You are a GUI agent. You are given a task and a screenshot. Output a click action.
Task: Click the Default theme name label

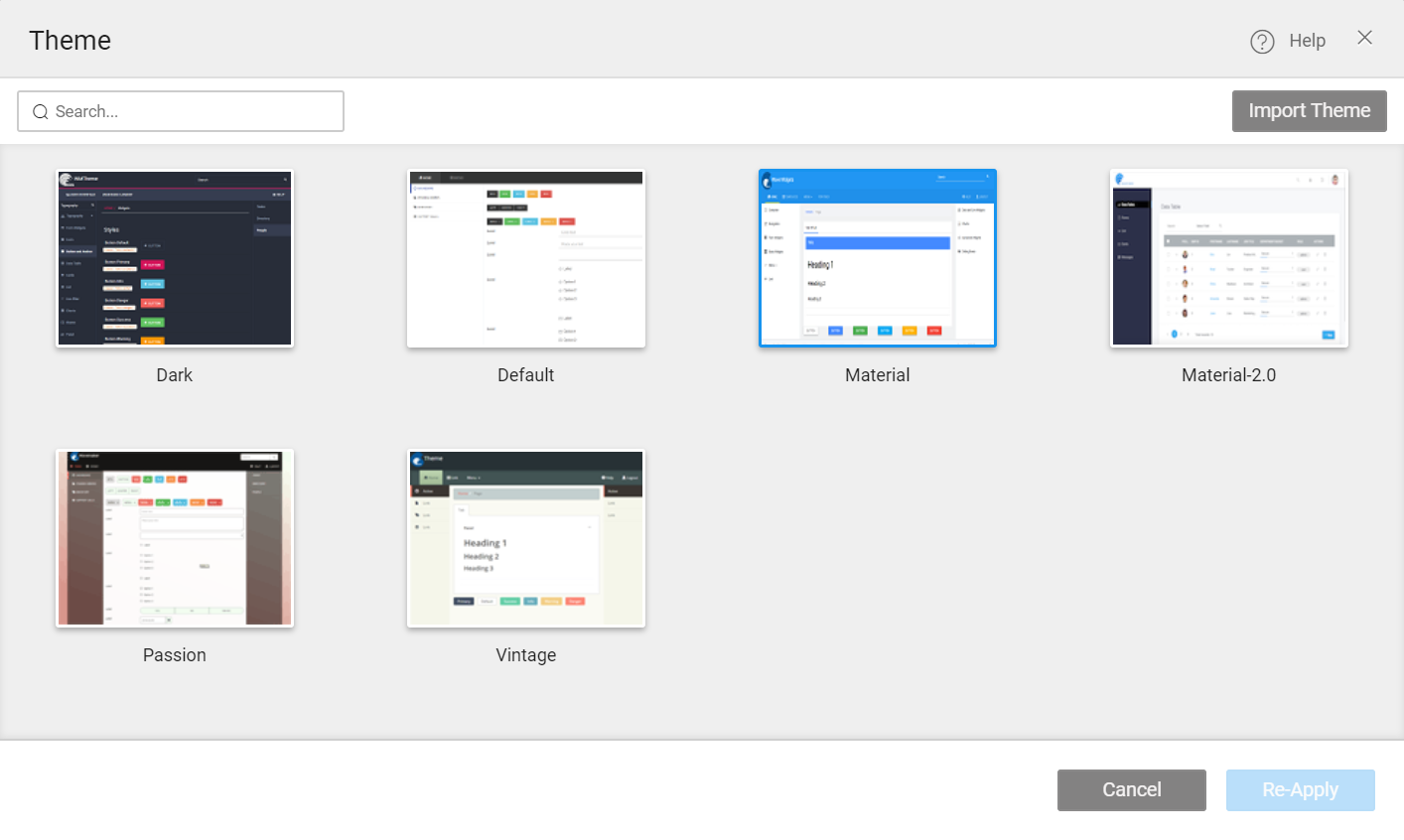point(525,374)
